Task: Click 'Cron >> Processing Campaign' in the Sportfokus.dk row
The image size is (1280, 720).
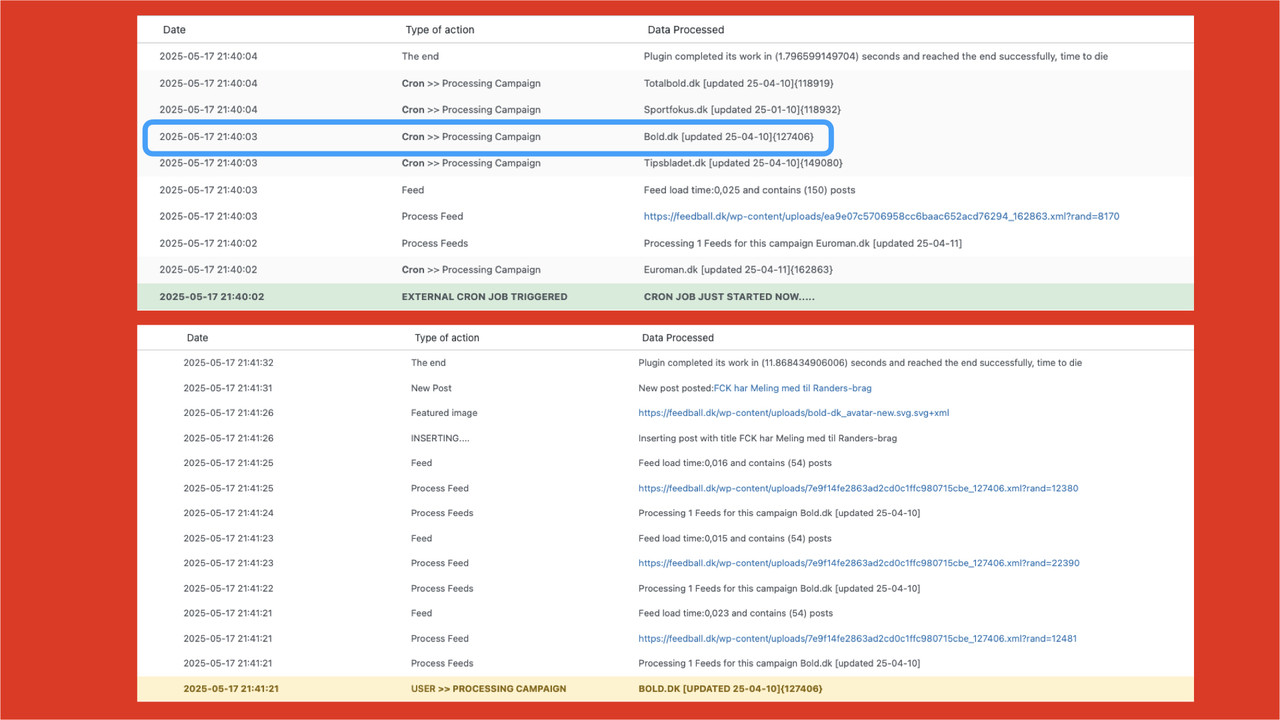Action: tap(471, 110)
